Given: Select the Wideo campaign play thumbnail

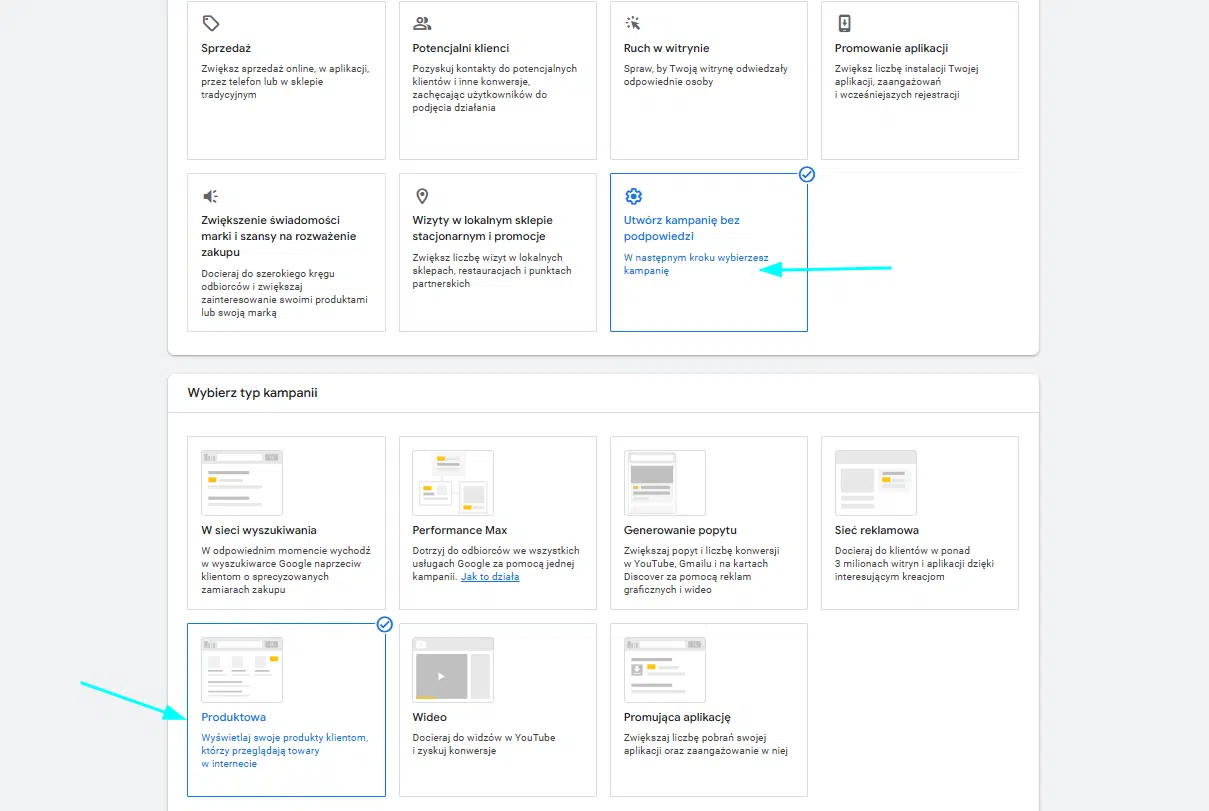Looking at the screenshot, I should (x=453, y=669).
